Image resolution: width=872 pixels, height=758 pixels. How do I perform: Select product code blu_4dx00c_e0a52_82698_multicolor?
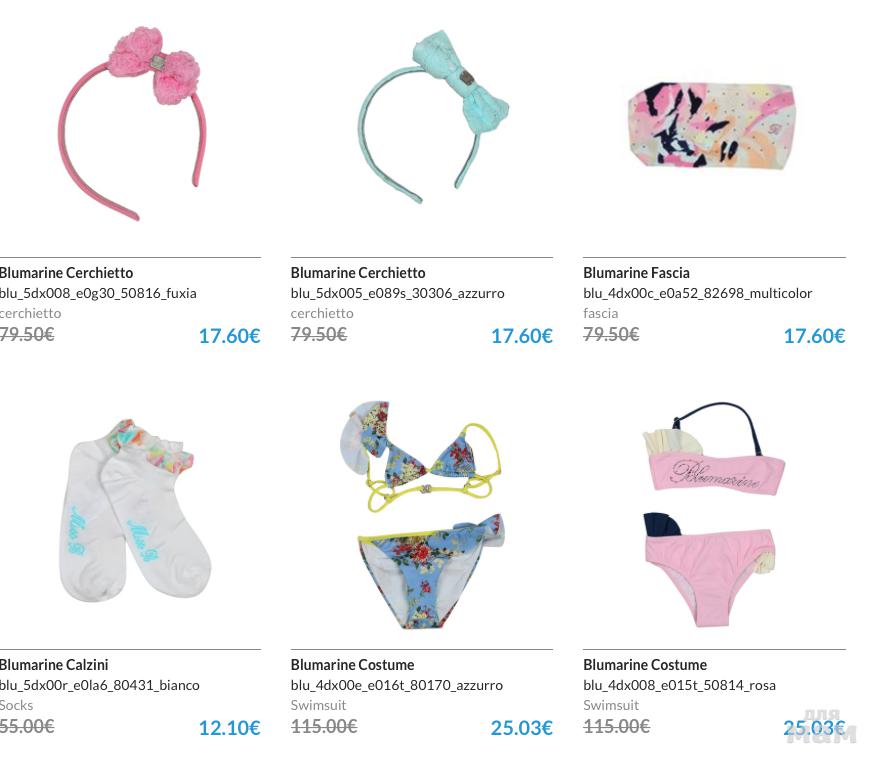(697, 293)
